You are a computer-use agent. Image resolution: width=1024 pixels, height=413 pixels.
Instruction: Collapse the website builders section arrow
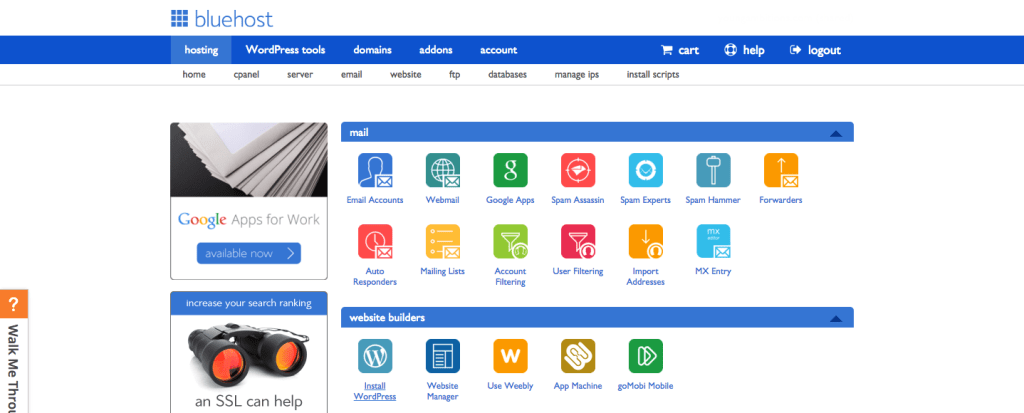point(835,319)
